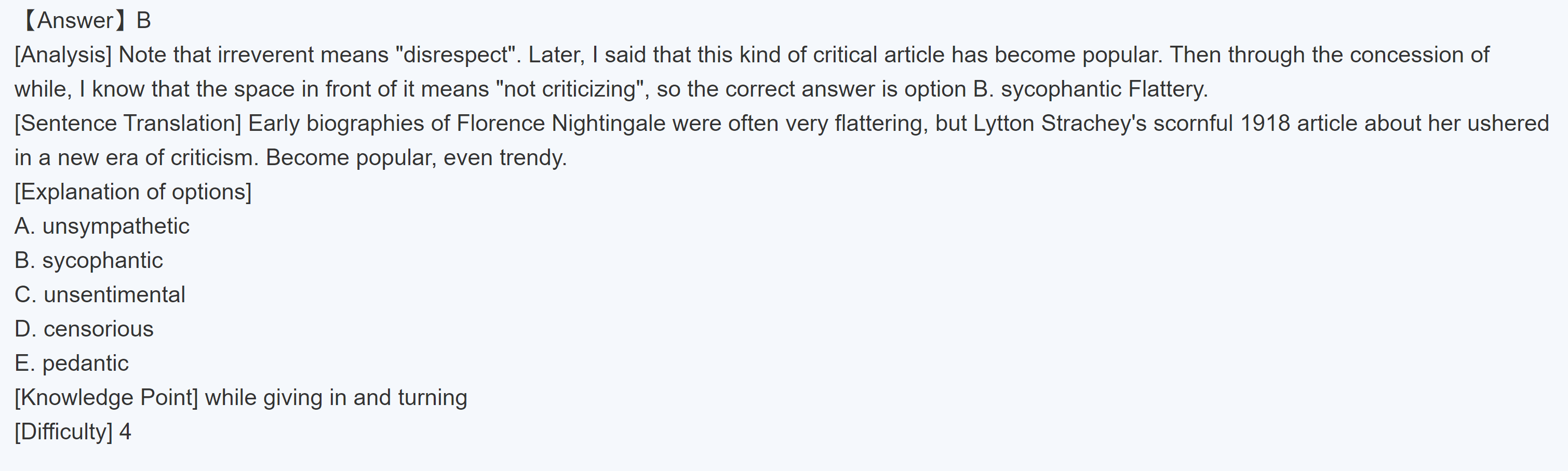
Task: Click the [Explanation of options] label
Action: click(x=132, y=192)
